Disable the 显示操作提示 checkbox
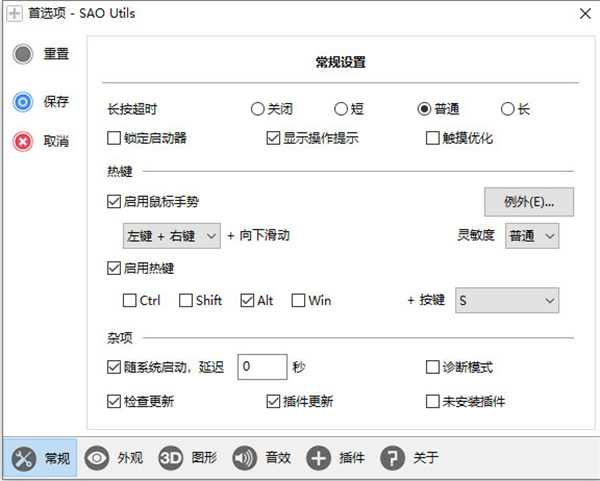This screenshot has width=600, height=481. click(x=273, y=138)
